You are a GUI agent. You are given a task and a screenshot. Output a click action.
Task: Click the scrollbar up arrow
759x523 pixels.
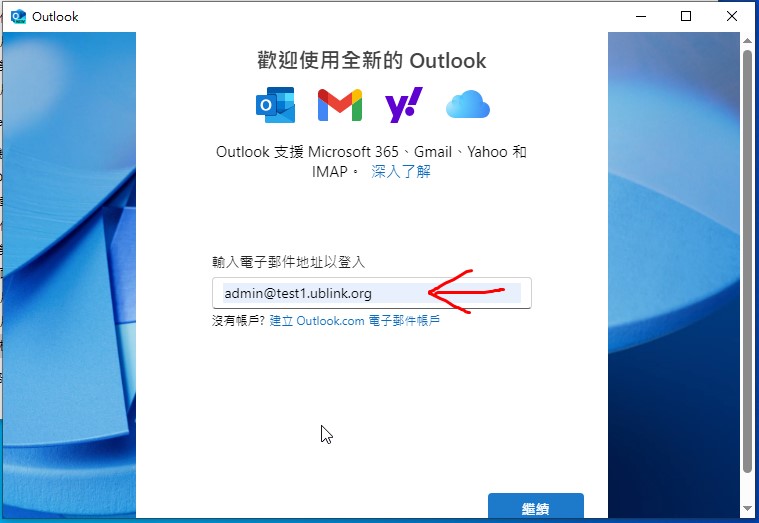pos(747,41)
